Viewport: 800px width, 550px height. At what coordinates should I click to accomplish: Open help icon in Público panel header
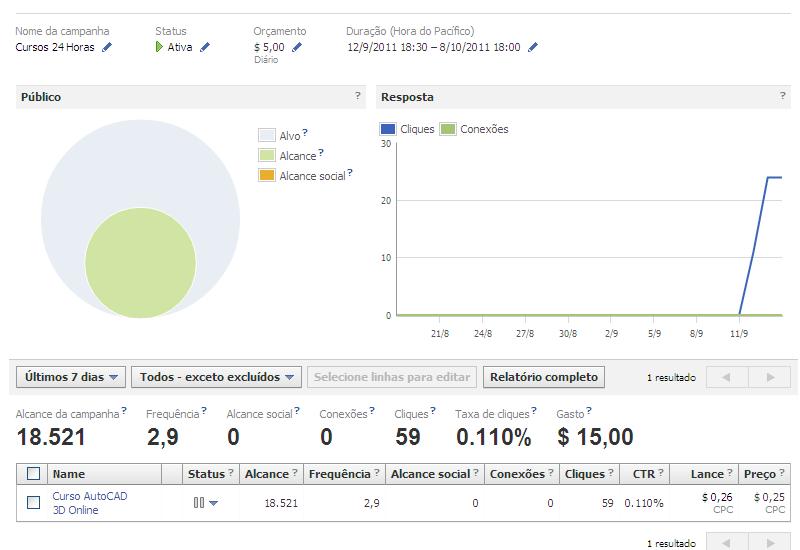coord(358,96)
